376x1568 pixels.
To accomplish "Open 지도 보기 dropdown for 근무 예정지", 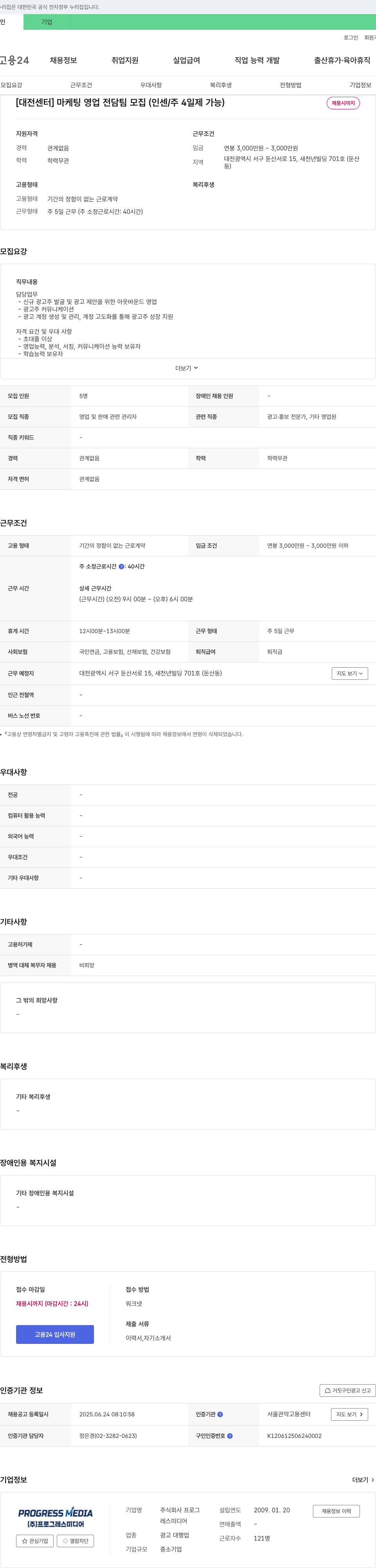I will tap(350, 673).
